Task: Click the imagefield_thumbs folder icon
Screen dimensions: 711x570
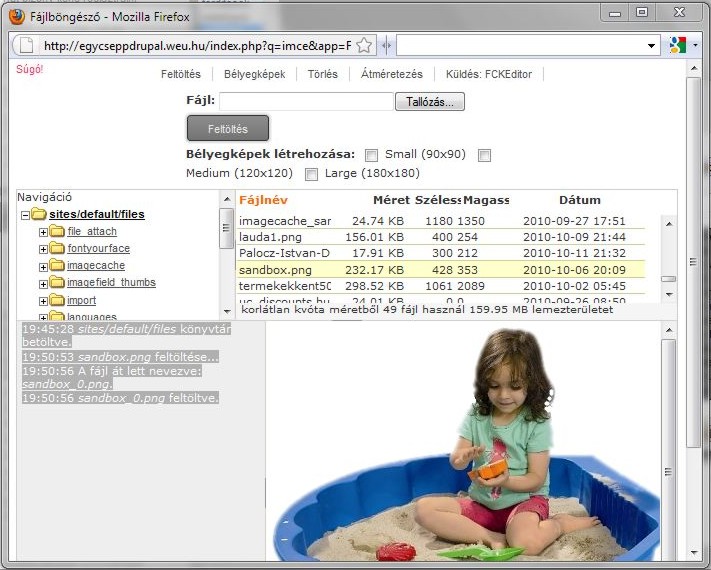Action: 57,282
